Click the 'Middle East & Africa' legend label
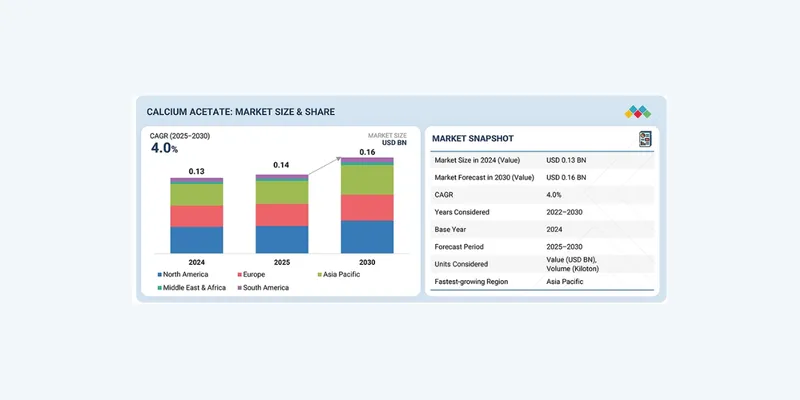 click(x=194, y=288)
